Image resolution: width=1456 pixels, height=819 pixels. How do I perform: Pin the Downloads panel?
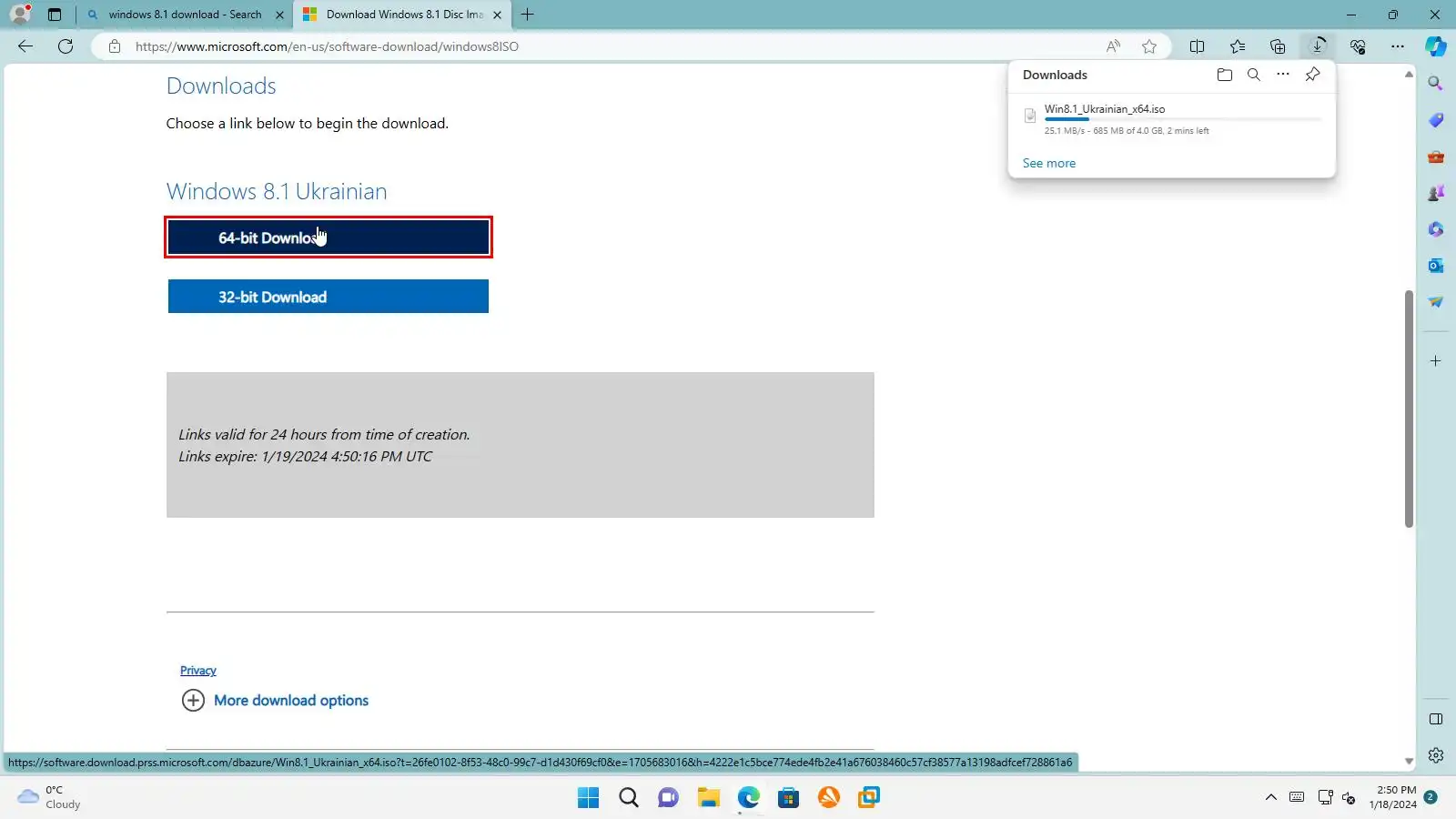1312,75
